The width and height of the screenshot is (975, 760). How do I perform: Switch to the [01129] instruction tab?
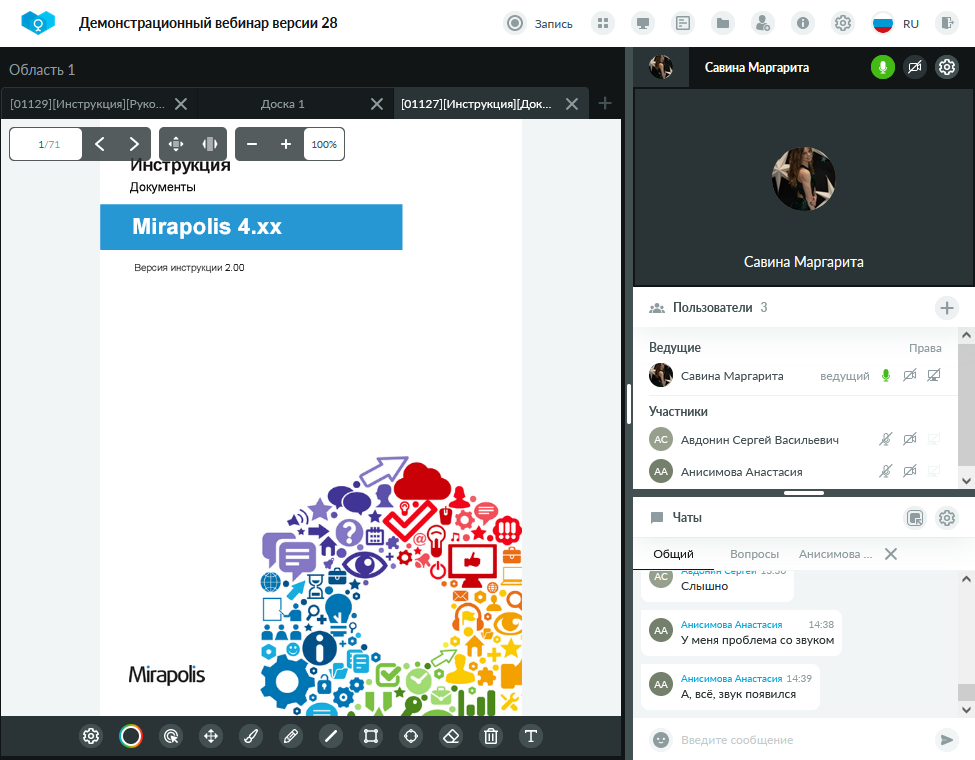[88, 104]
